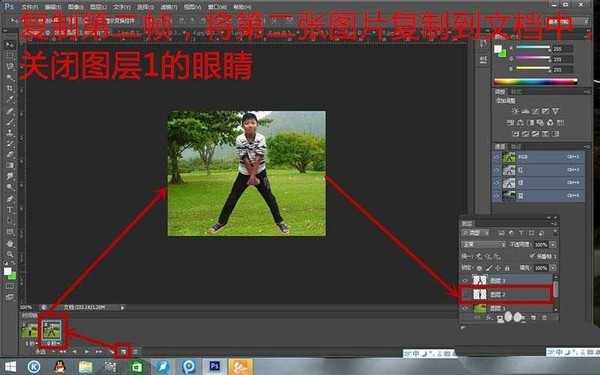600x375 pixels.
Task: Pick a color from the spectrum ramp
Action: [535, 82]
